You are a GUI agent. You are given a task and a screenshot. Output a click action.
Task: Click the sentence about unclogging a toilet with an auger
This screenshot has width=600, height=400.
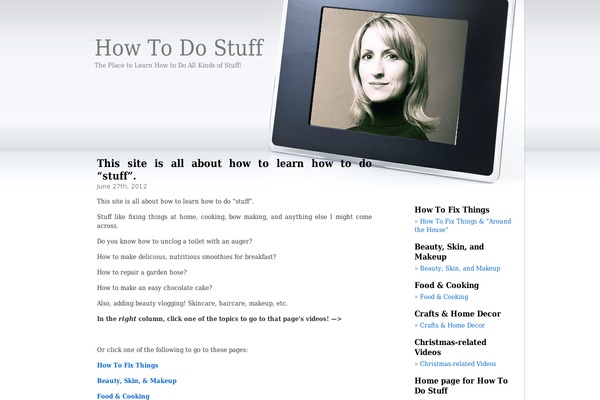tap(174, 242)
